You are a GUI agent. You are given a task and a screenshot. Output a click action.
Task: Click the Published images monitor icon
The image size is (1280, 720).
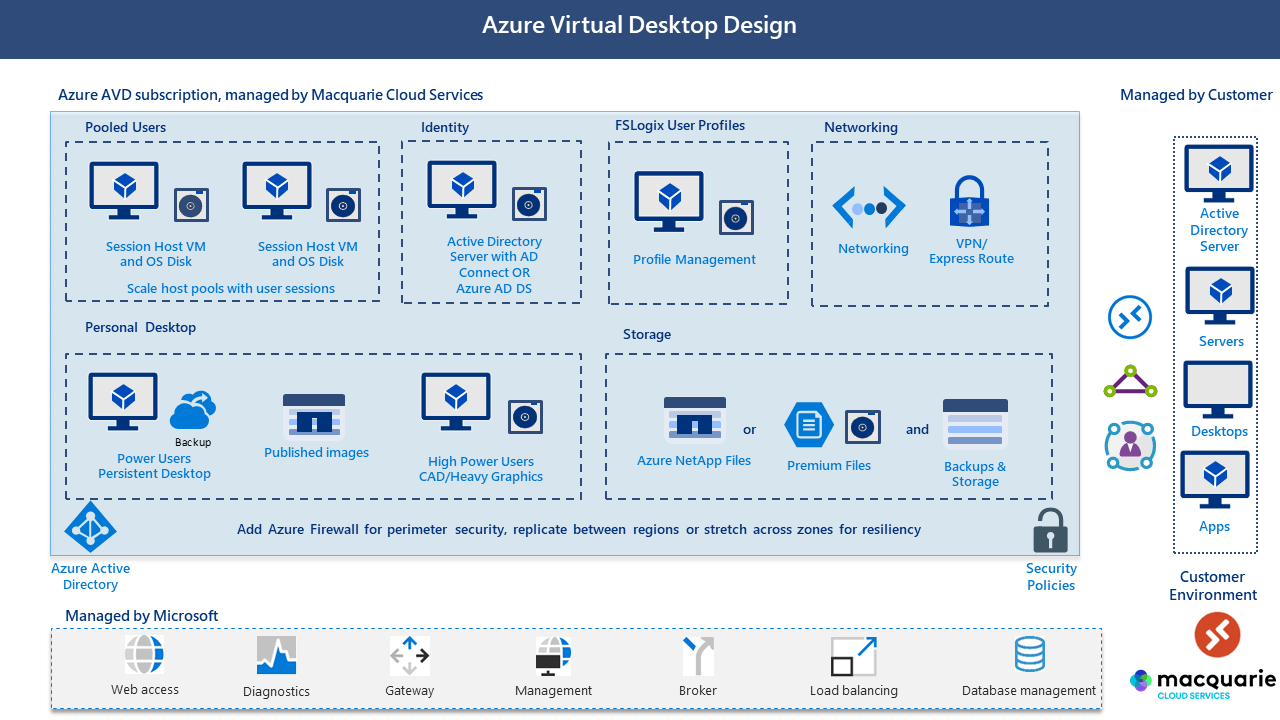click(315, 415)
